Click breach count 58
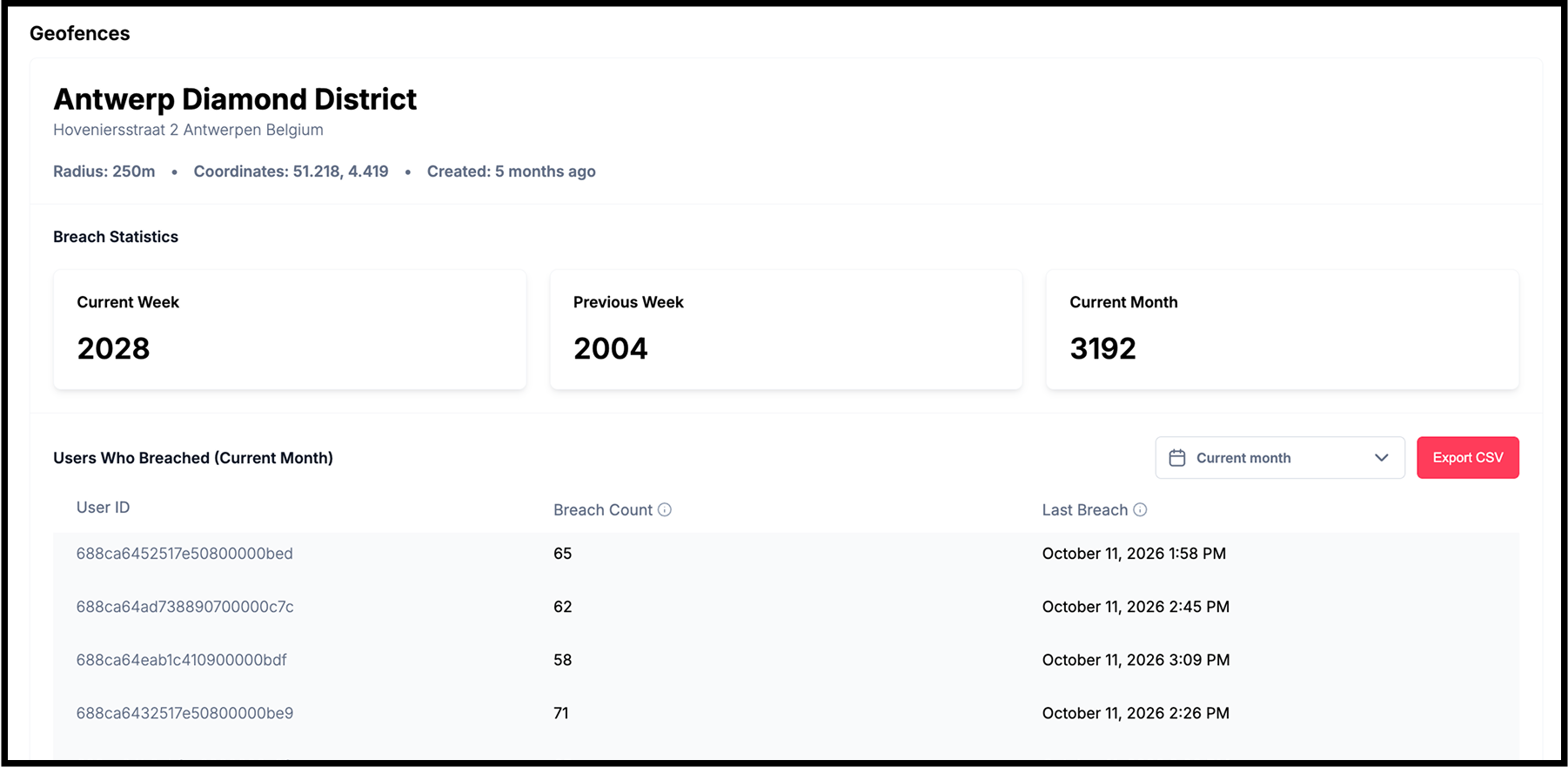Image resolution: width=1568 pixels, height=767 pixels. (563, 660)
